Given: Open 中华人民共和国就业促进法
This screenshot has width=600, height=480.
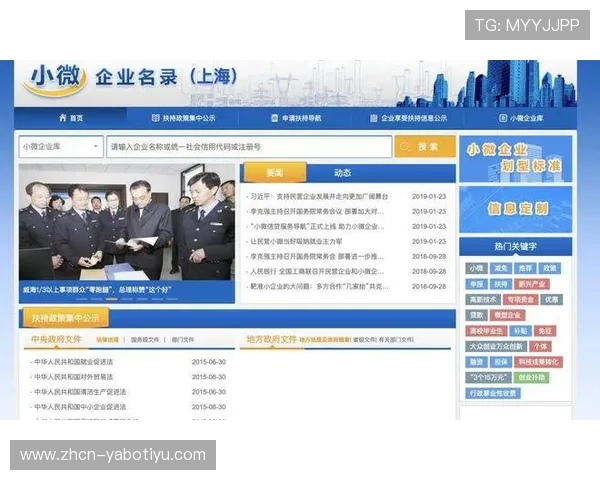Looking at the screenshot, I should coord(73,362).
